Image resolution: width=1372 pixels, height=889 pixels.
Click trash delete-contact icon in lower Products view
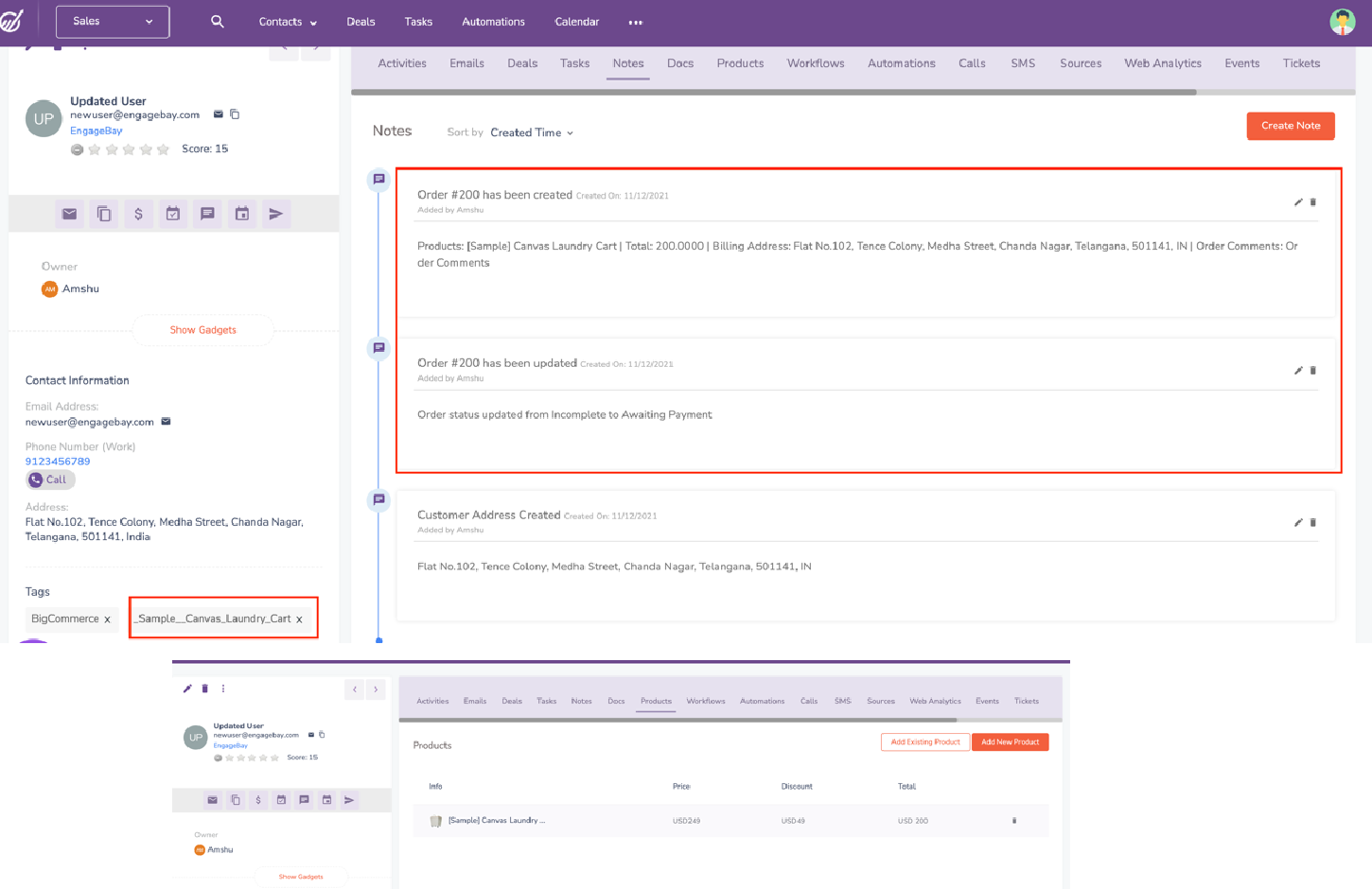pos(204,689)
